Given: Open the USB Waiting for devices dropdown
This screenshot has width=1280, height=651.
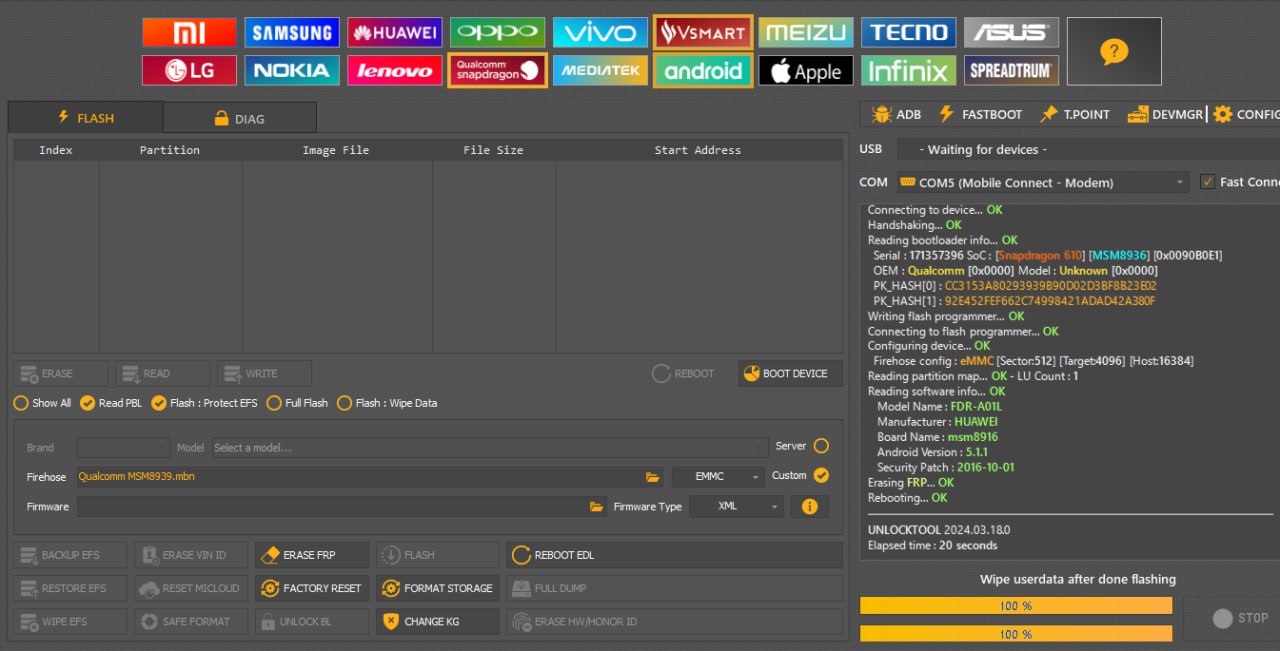Looking at the screenshot, I should coord(1088,149).
